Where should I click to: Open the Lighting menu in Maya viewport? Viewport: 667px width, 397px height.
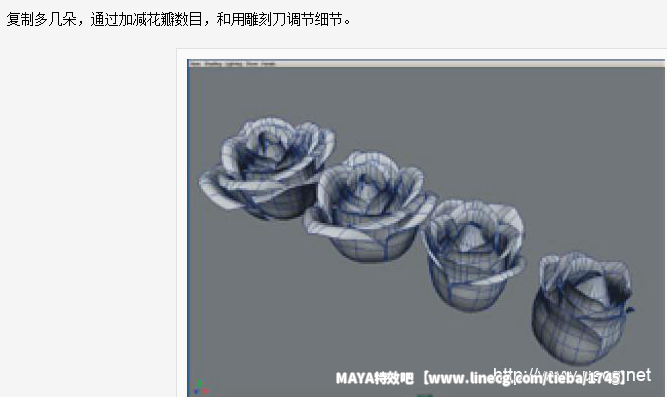[x=234, y=64]
